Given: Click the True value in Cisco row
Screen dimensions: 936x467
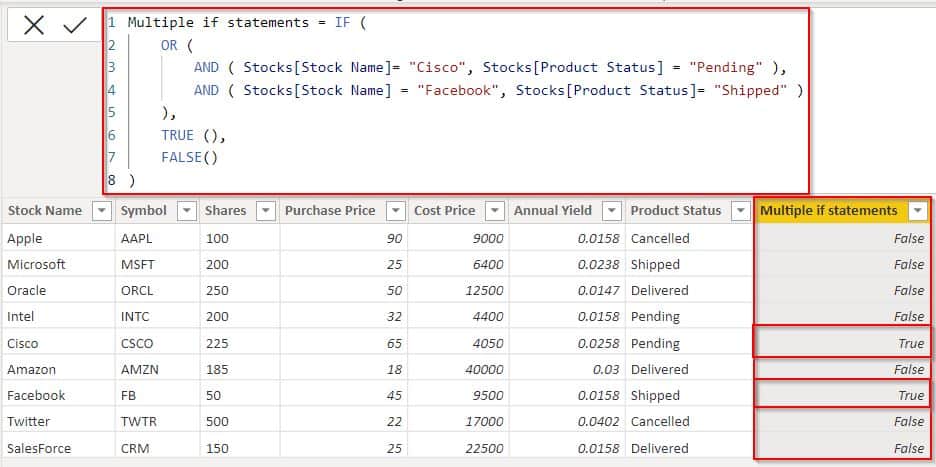Looking at the screenshot, I should tap(911, 343).
